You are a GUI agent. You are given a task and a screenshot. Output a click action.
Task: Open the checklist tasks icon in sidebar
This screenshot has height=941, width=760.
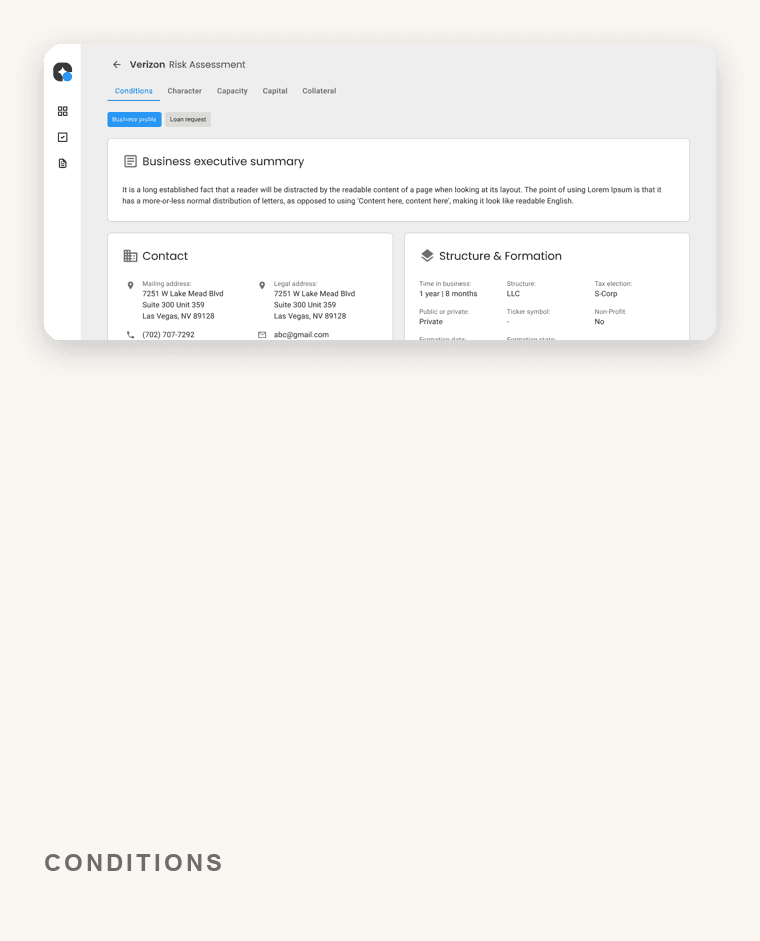pyautogui.click(x=62, y=137)
